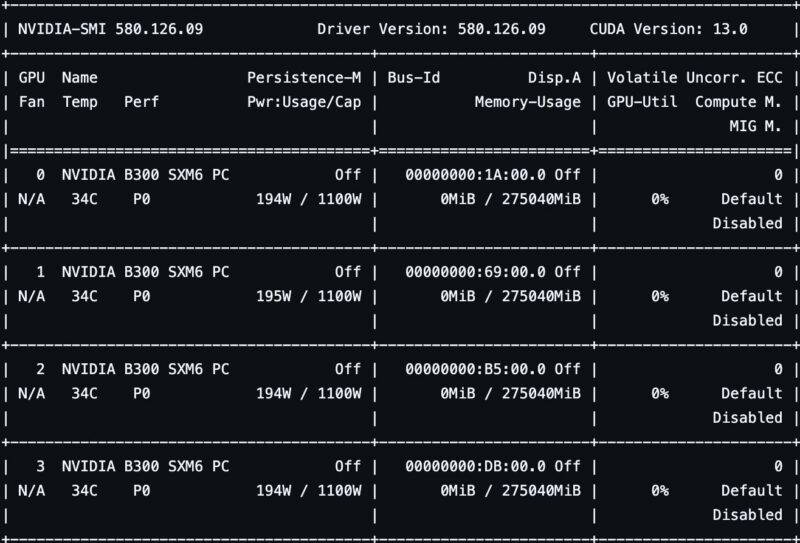
Task: Select the 0% utilization of GPU 2
Action: (x=660, y=393)
